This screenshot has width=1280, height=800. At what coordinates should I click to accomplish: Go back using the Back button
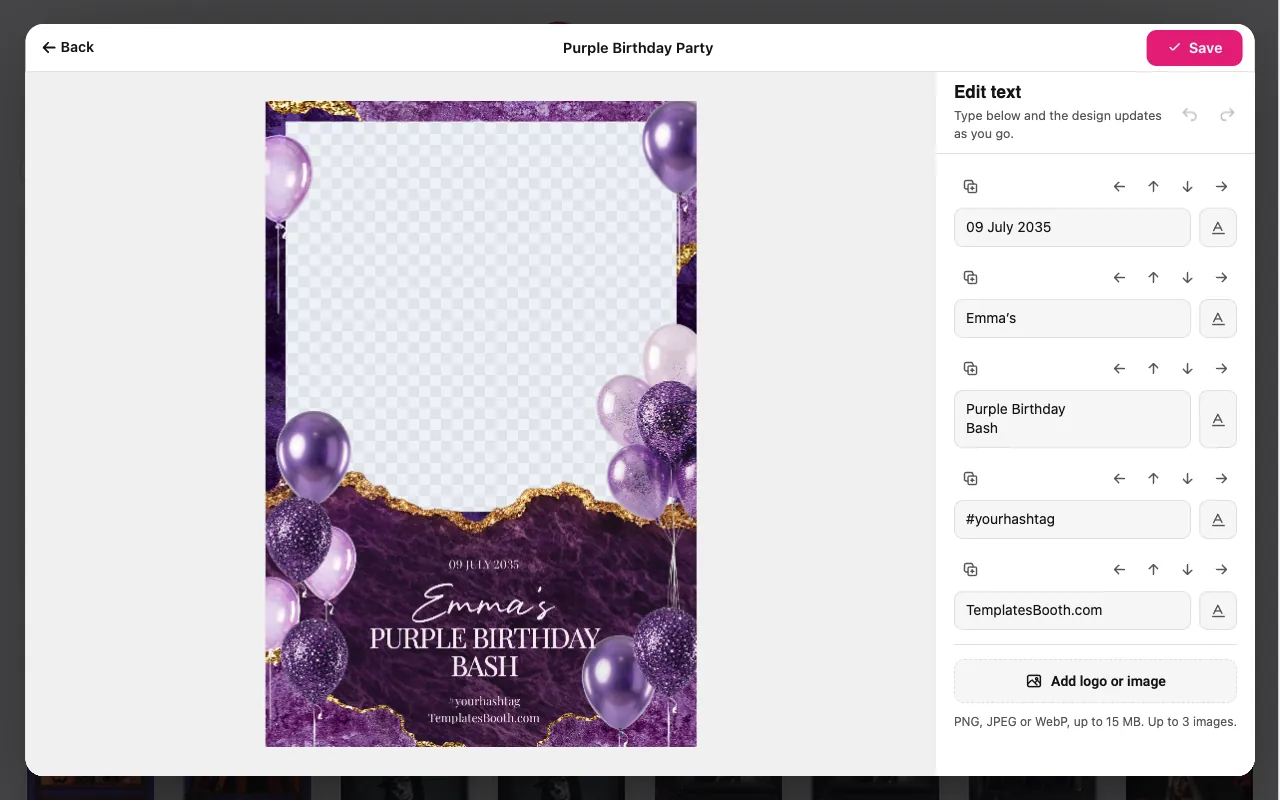tap(68, 47)
